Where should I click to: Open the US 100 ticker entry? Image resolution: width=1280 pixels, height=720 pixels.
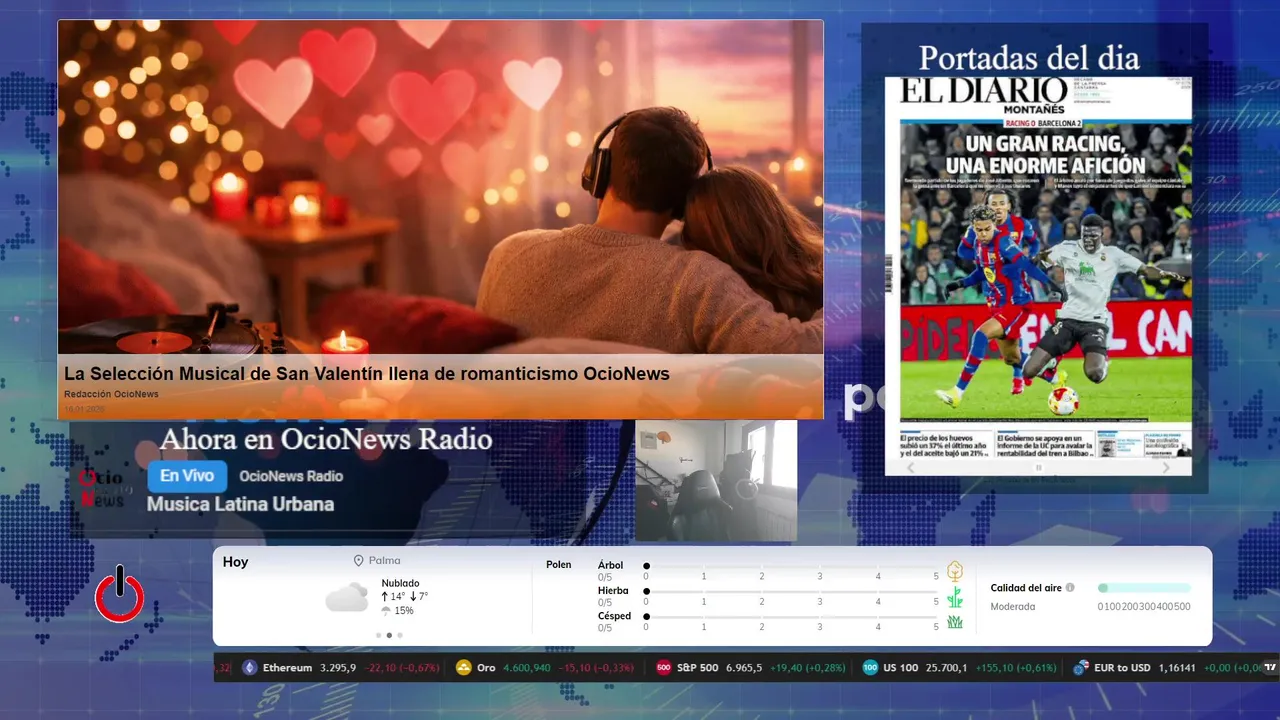click(x=960, y=668)
